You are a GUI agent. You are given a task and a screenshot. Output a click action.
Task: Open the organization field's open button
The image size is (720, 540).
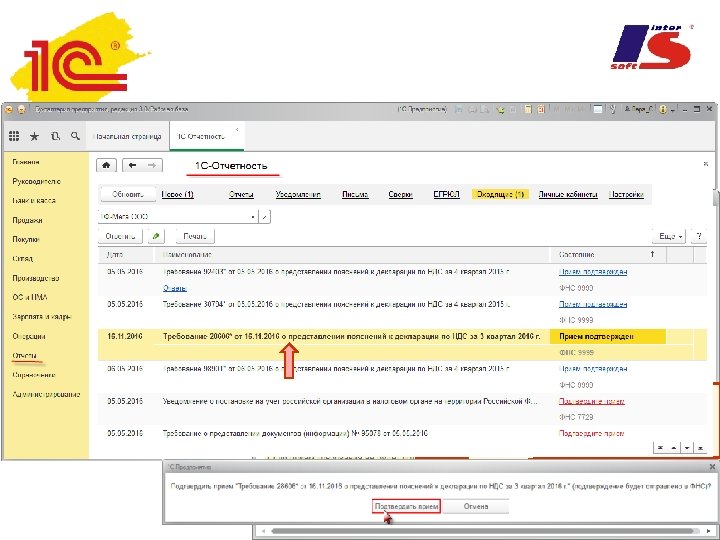[264, 216]
